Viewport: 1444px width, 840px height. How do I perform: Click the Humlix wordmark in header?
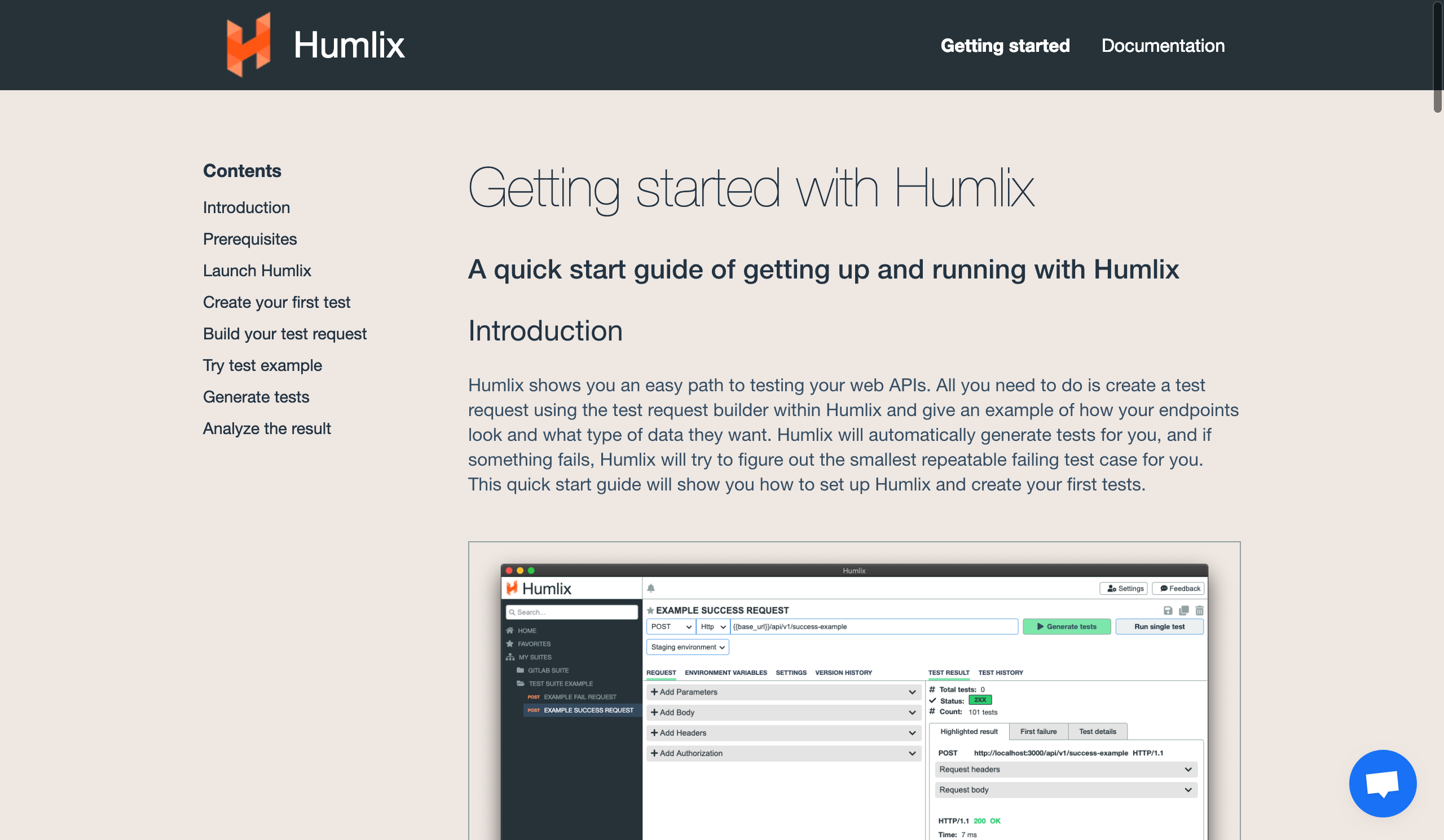click(x=349, y=45)
